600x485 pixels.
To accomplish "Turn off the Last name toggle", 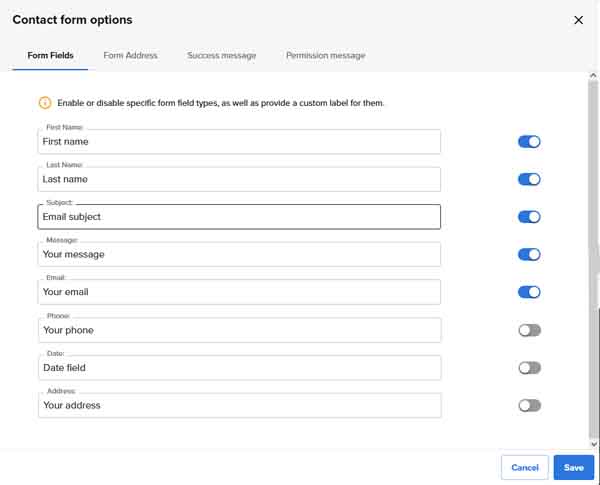I will tap(529, 179).
